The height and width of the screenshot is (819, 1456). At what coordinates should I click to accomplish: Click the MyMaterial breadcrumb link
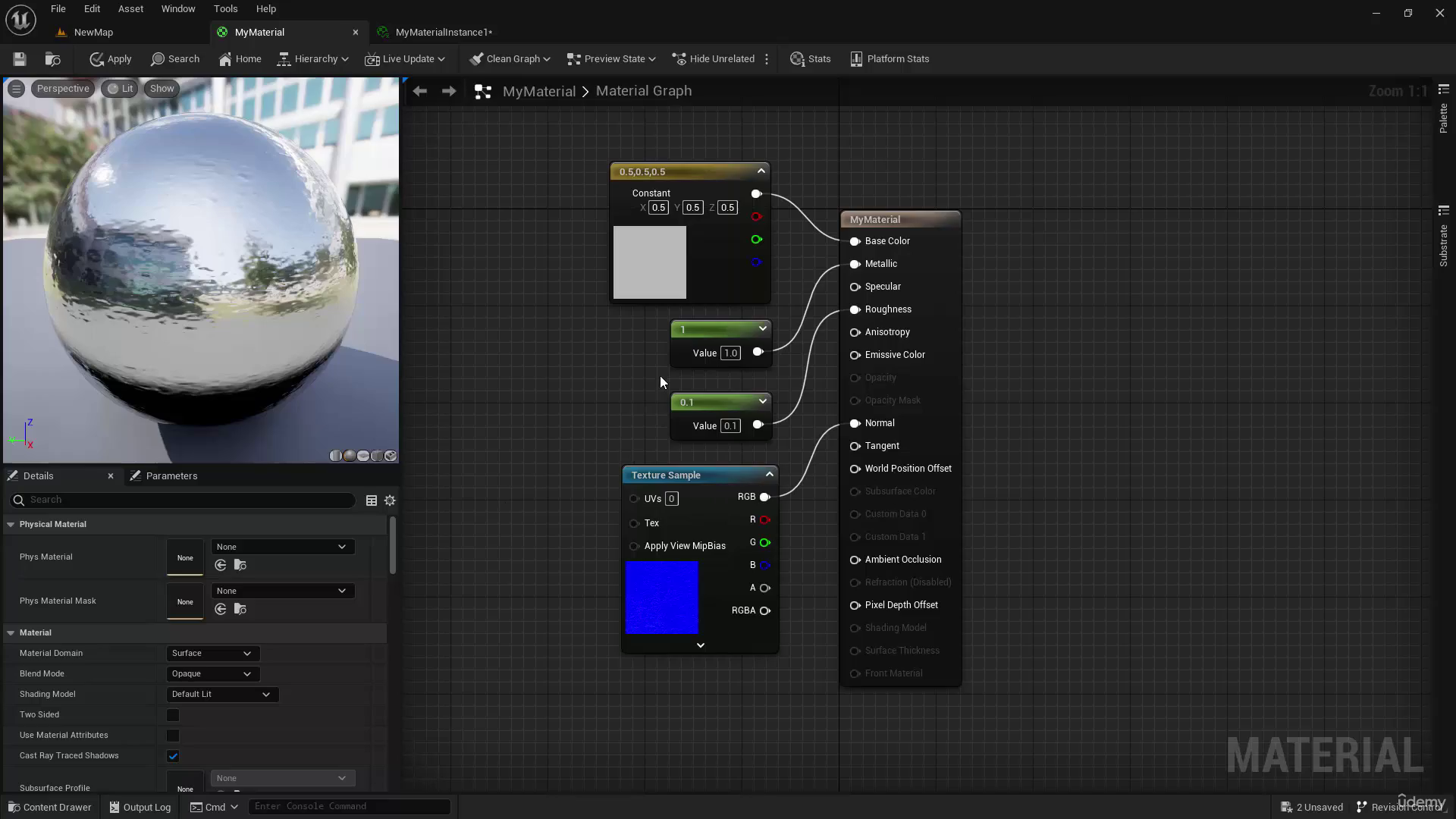click(x=539, y=91)
